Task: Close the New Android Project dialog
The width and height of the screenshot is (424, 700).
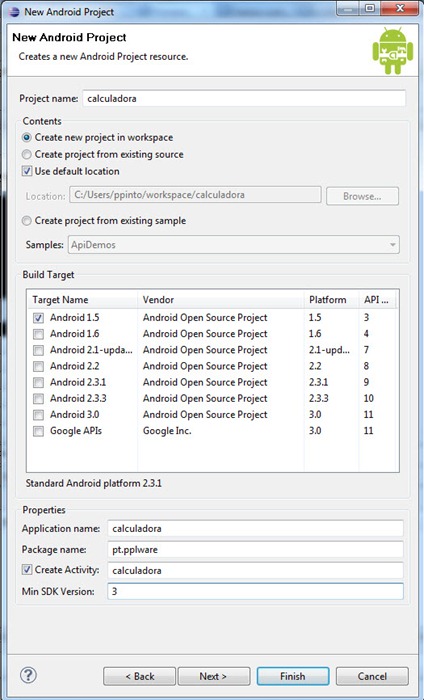Action: coord(400,8)
